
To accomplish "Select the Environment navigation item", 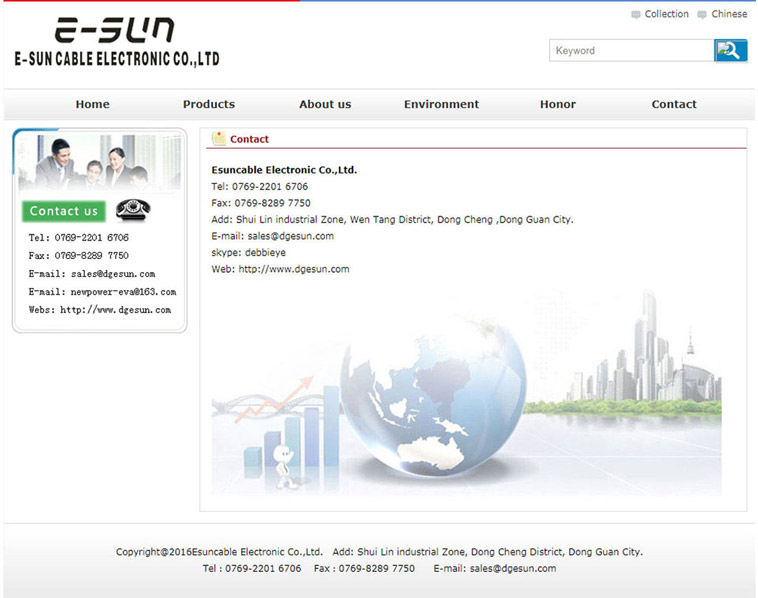I will pyautogui.click(x=441, y=104).
